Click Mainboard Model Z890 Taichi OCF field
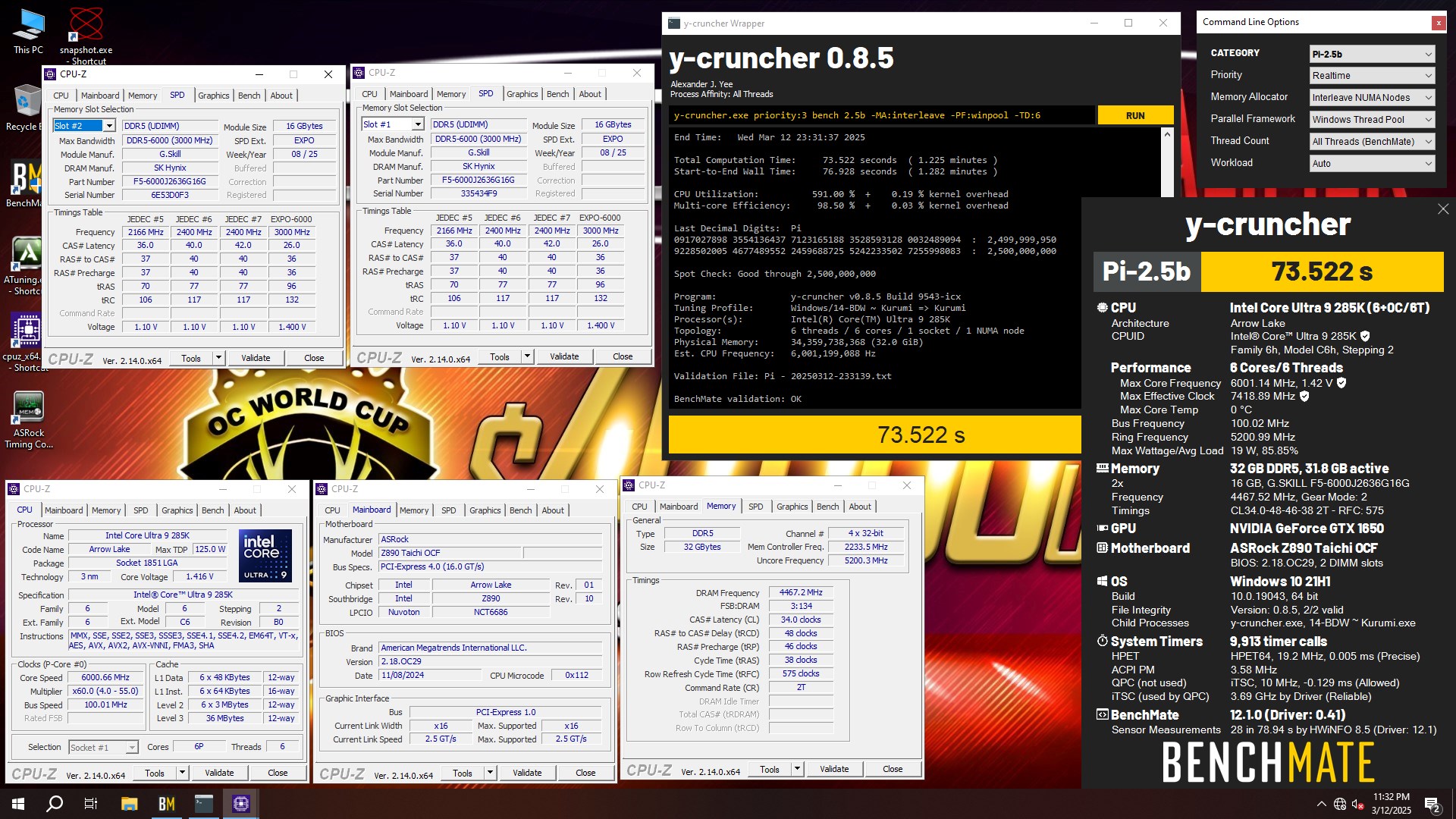 pyautogui.click(x=448, y=553)
